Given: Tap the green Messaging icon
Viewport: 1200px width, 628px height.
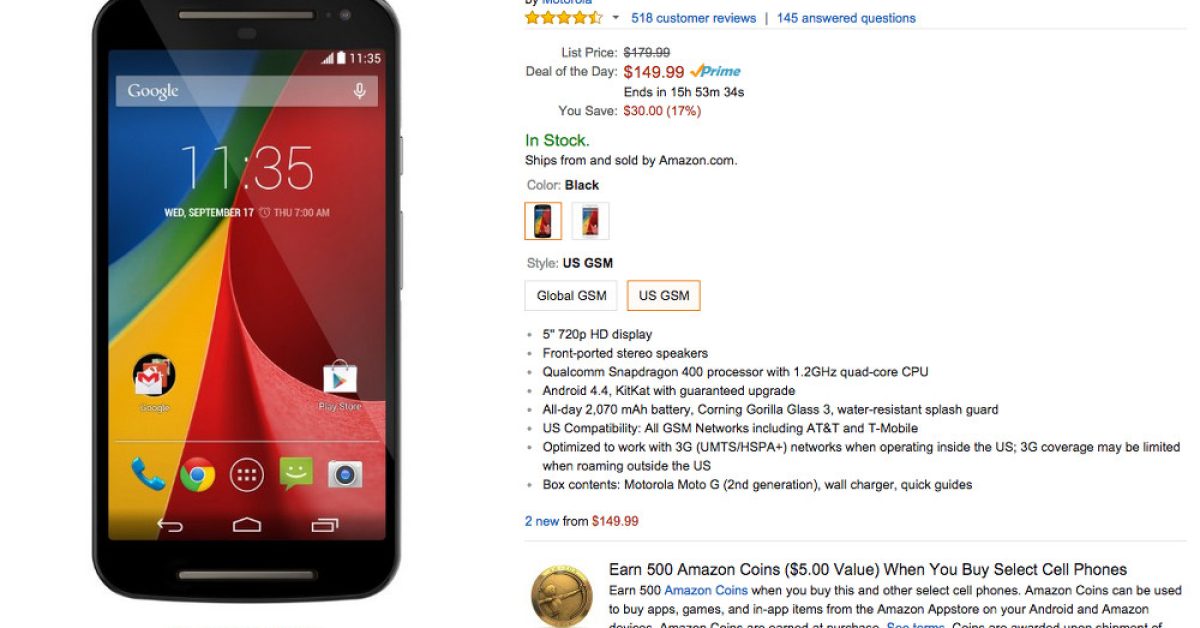Looking at the screenshot, I should coord(296,472).
